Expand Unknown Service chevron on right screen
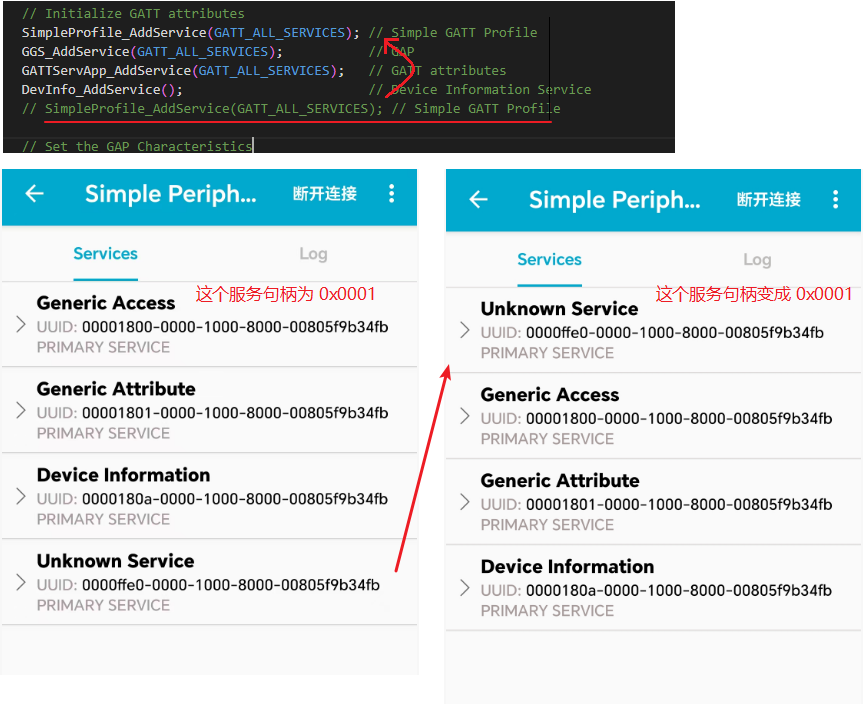Viewport: 866px width, 704px height. (x=465, y=330)
